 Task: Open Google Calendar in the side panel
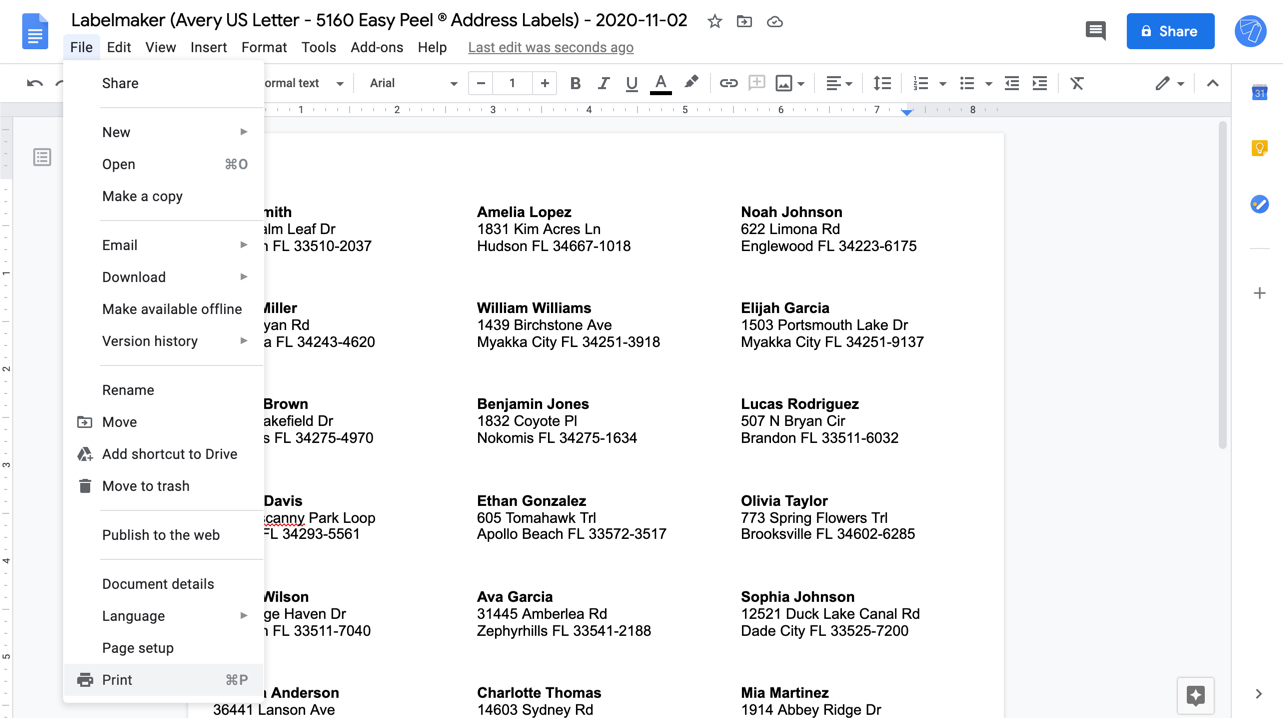[1259, 92]
